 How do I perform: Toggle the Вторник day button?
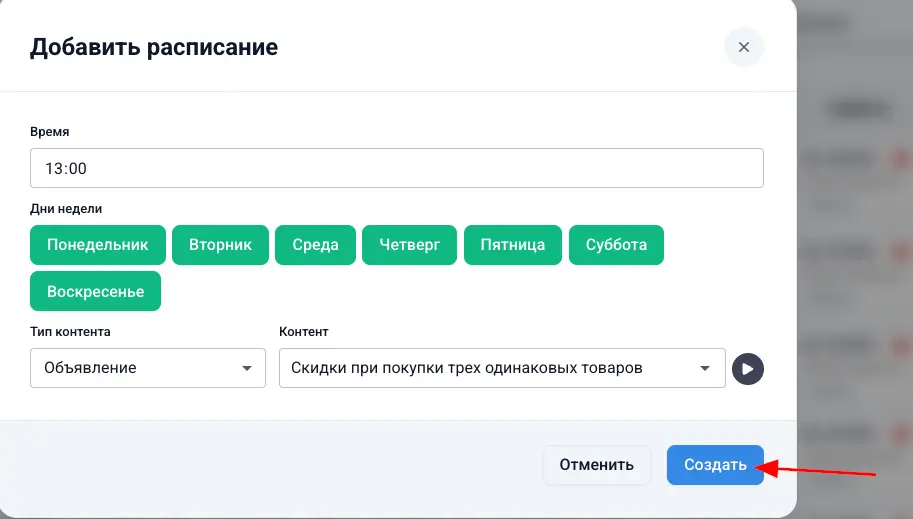(x=220, y=244)
